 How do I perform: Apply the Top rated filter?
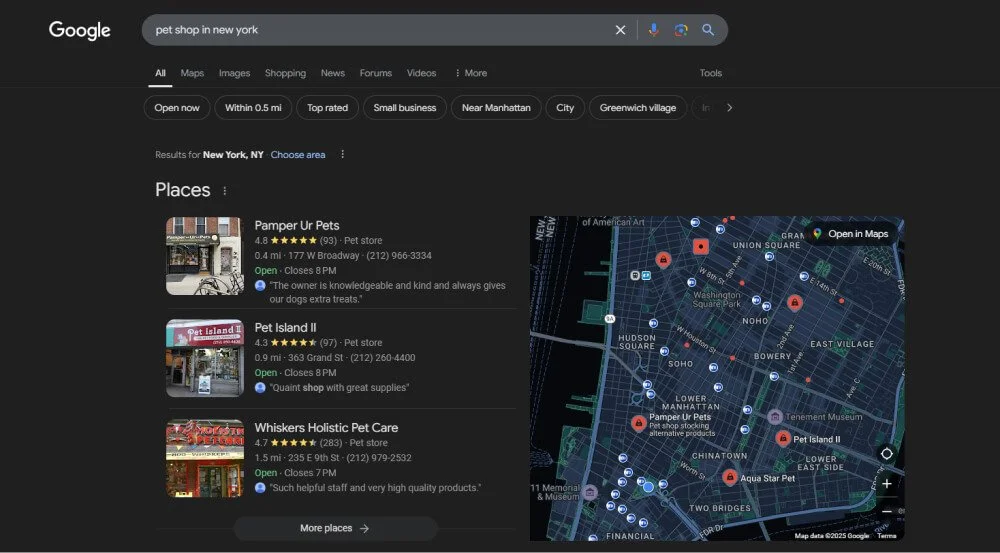click(x=328, y=108)
